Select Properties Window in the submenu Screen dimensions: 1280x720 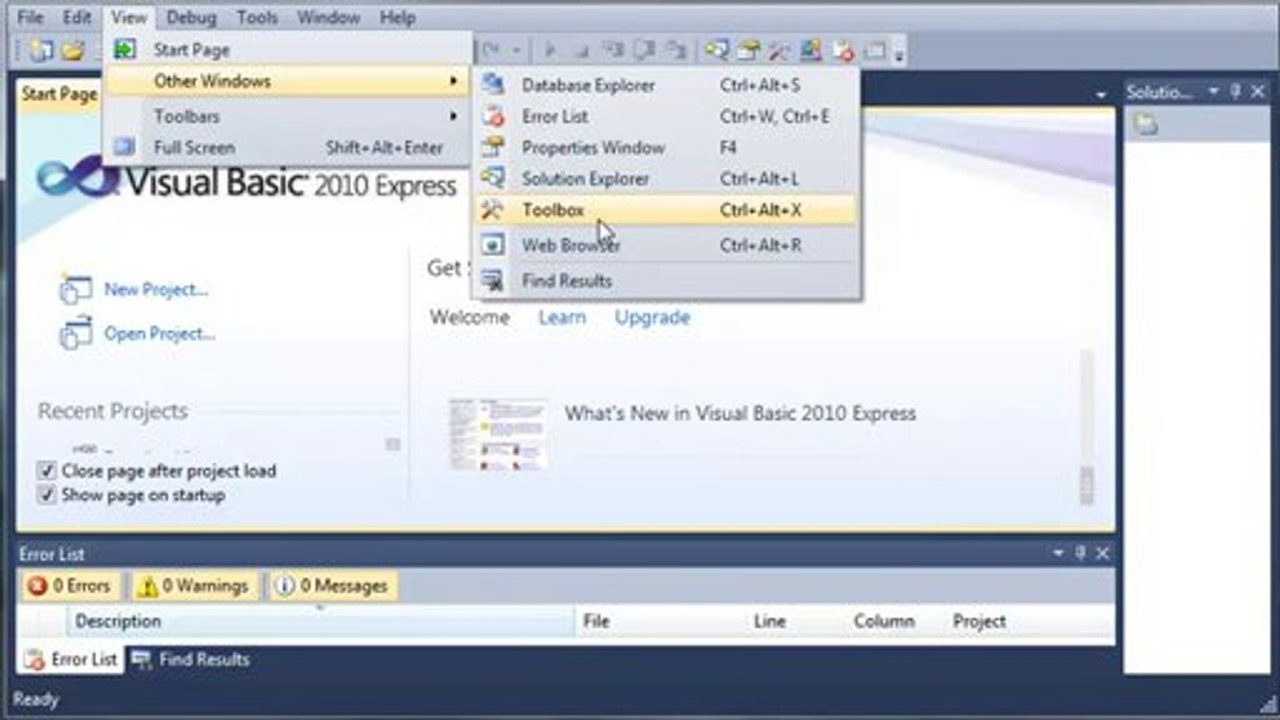click(666, 147)
